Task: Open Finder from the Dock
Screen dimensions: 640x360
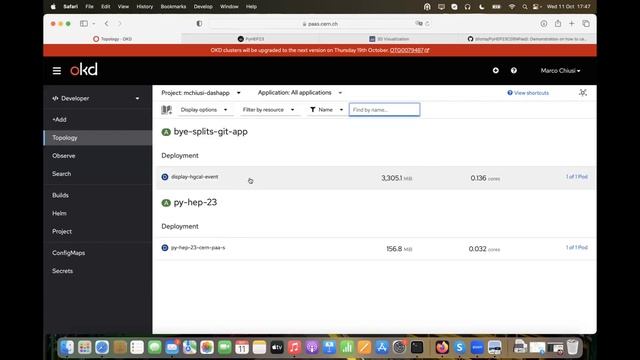Action: (67, 347)
